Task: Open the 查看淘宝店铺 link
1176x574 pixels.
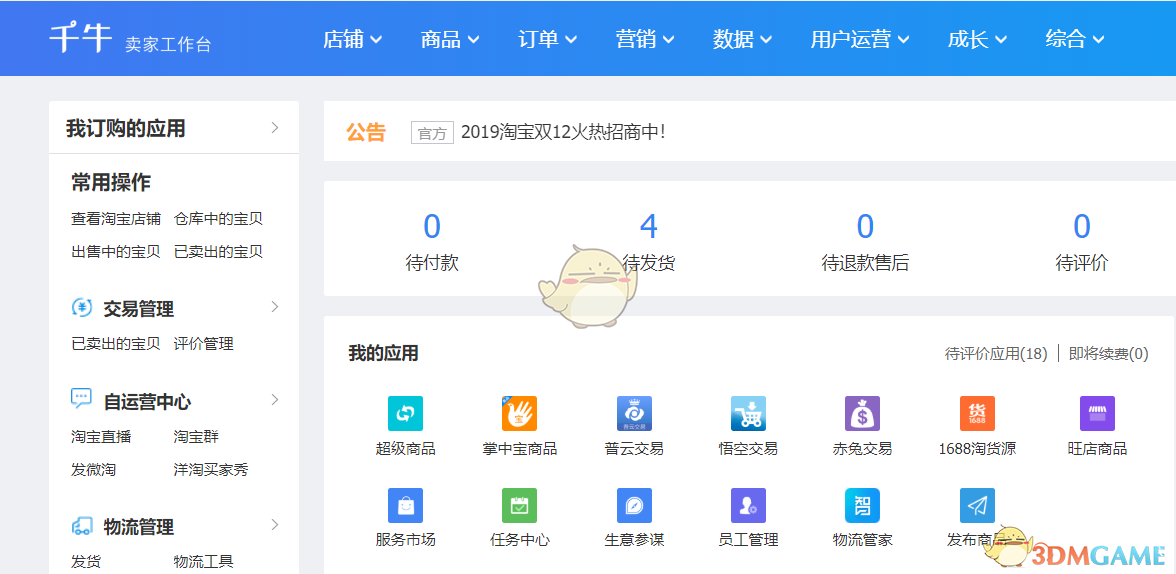Action: point(116,219)
